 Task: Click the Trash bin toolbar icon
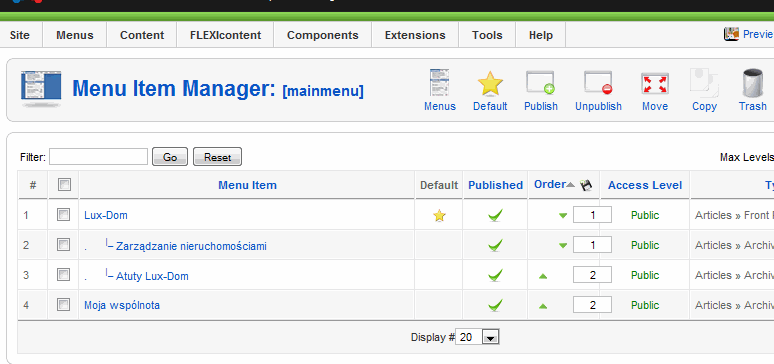point(752,83)
